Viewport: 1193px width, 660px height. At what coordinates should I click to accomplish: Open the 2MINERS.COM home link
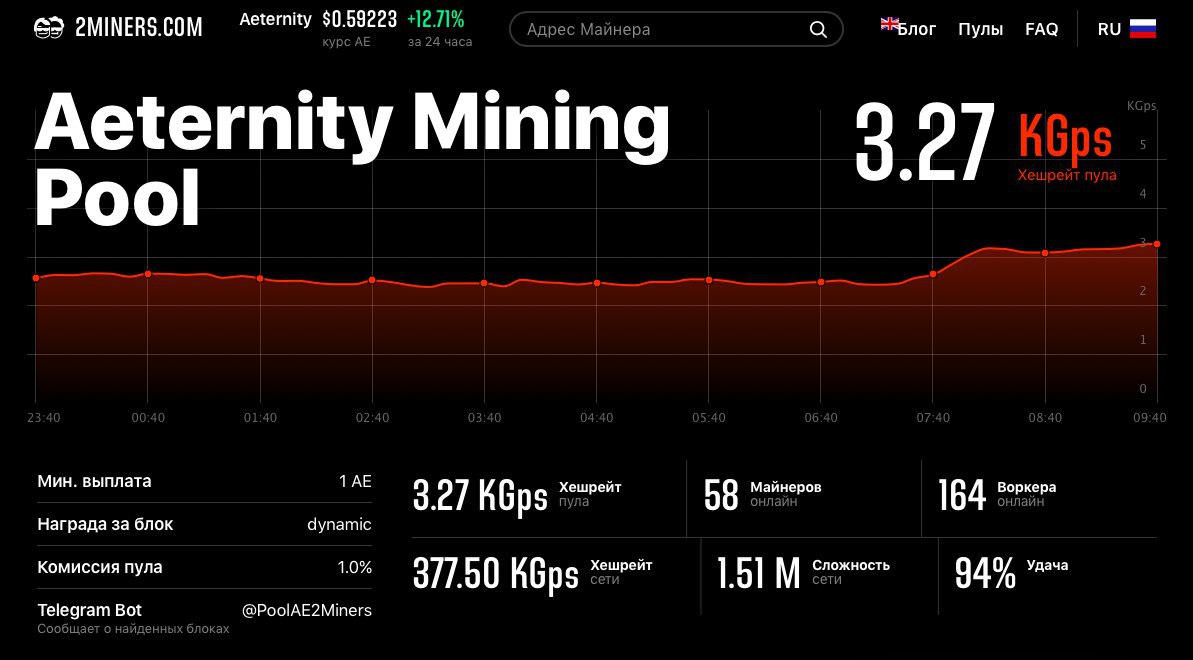(138, 28)
